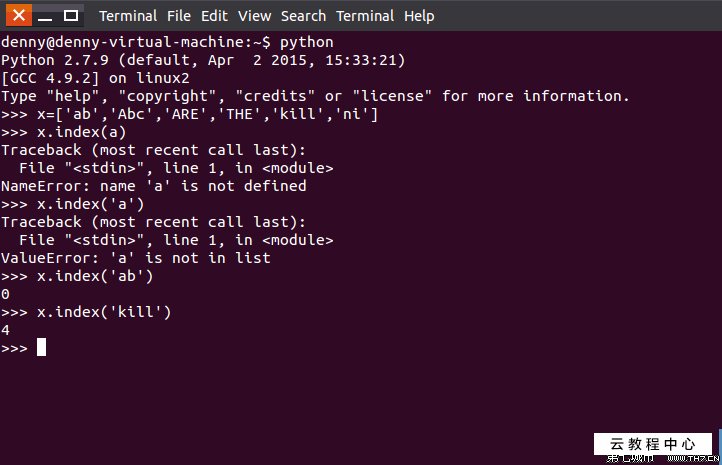Click the NameError message line

(x=154, y=186)
